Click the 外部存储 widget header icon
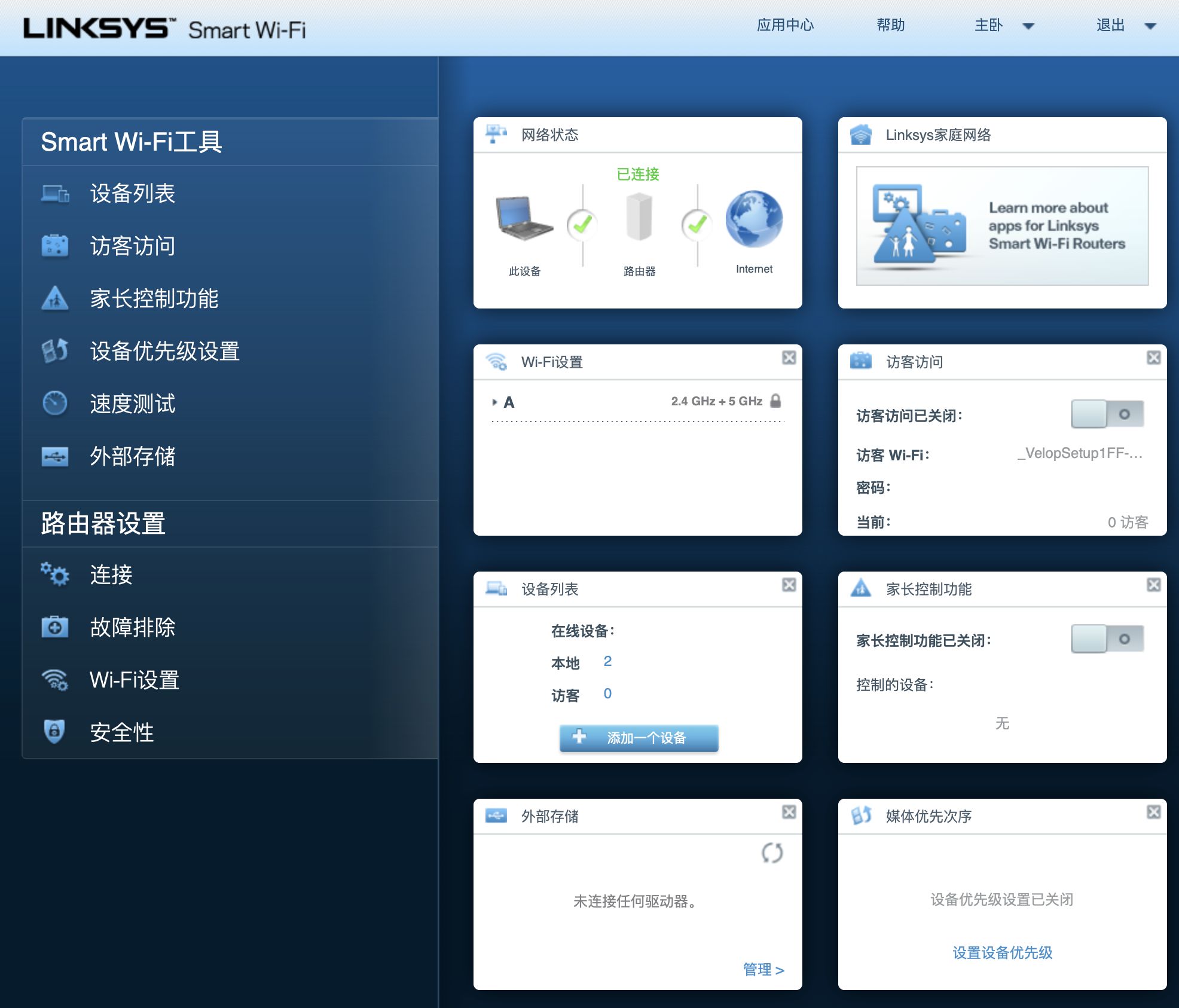1179x1008 pixels. [496, 815]
